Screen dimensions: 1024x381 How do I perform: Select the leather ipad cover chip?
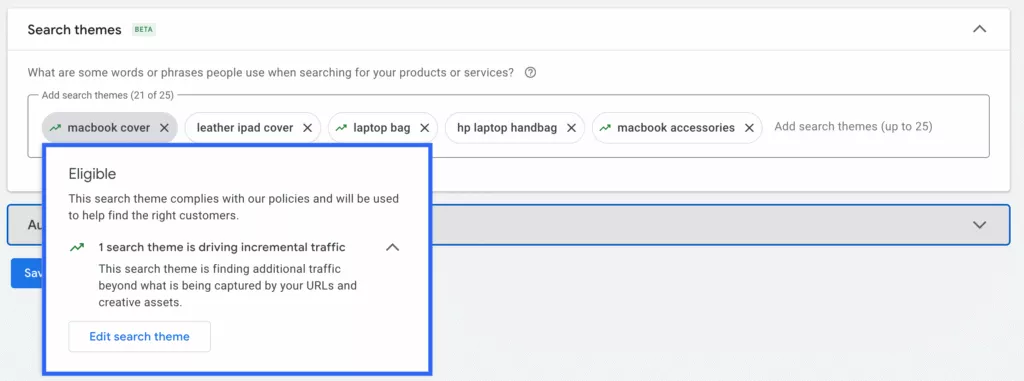pyautogui.click(x=245, y=128)
